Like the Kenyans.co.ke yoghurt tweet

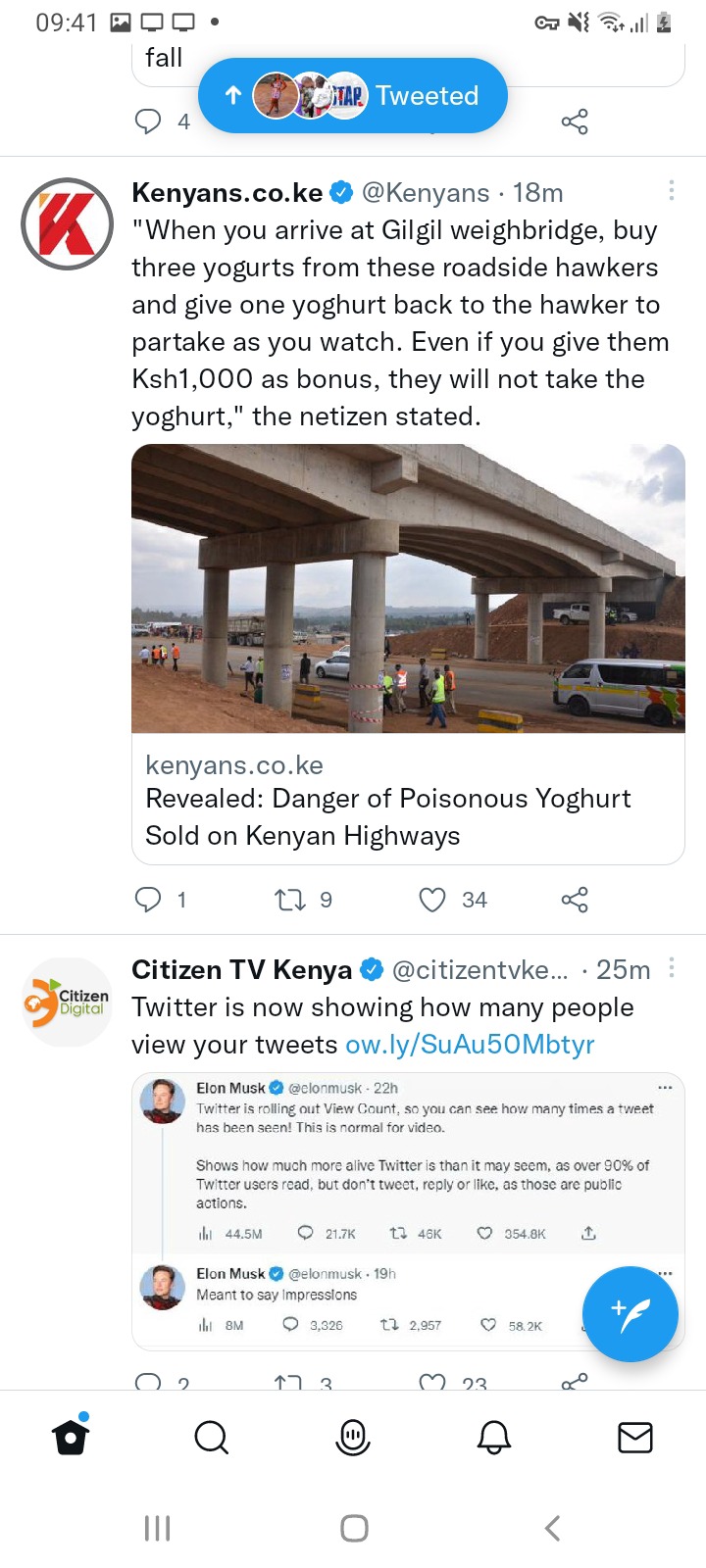click(432, 900)
